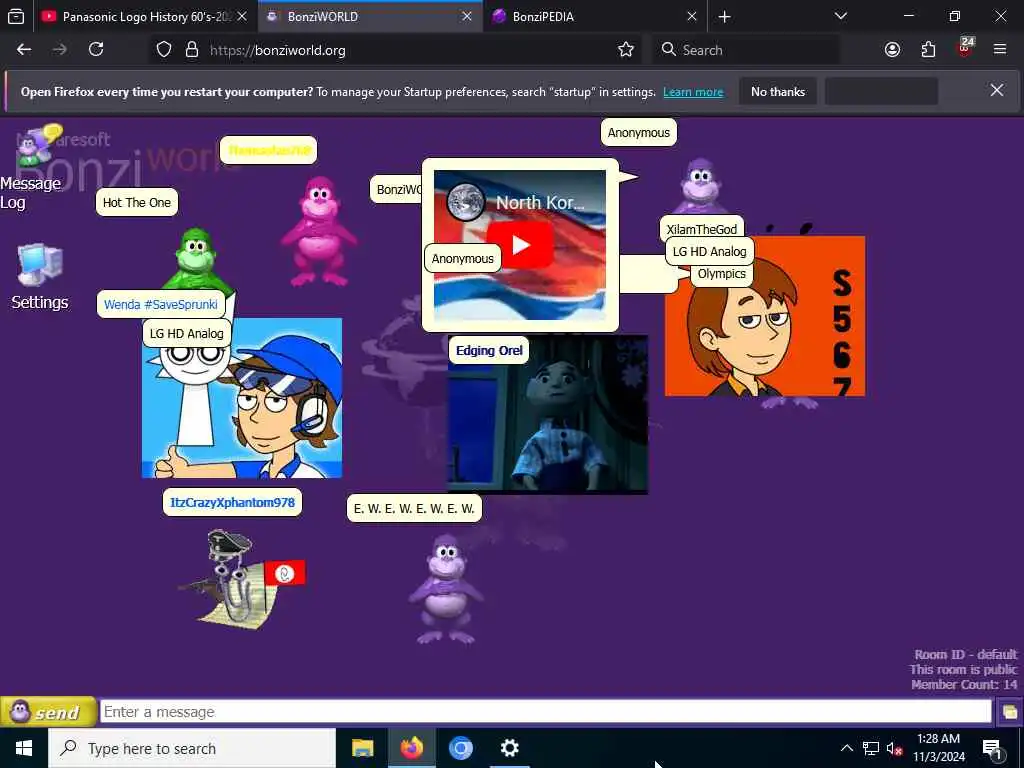The width and height of the screenshot is (1024, 768).
Task: Click purple Bonzi below E. W. E. W. bubble
Action: [x=446, y=589]
